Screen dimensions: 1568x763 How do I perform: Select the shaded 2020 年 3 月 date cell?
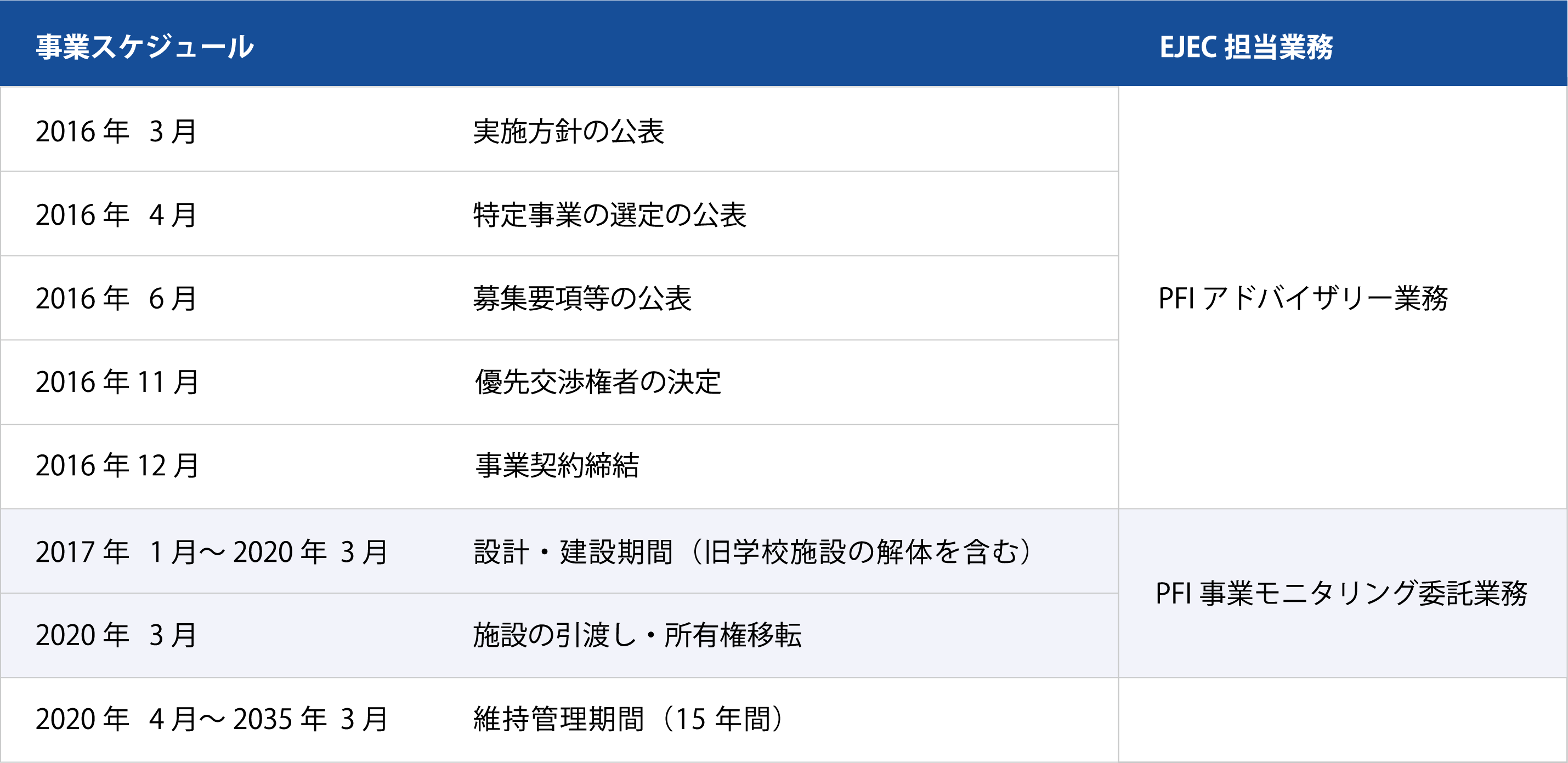(116, 635)
